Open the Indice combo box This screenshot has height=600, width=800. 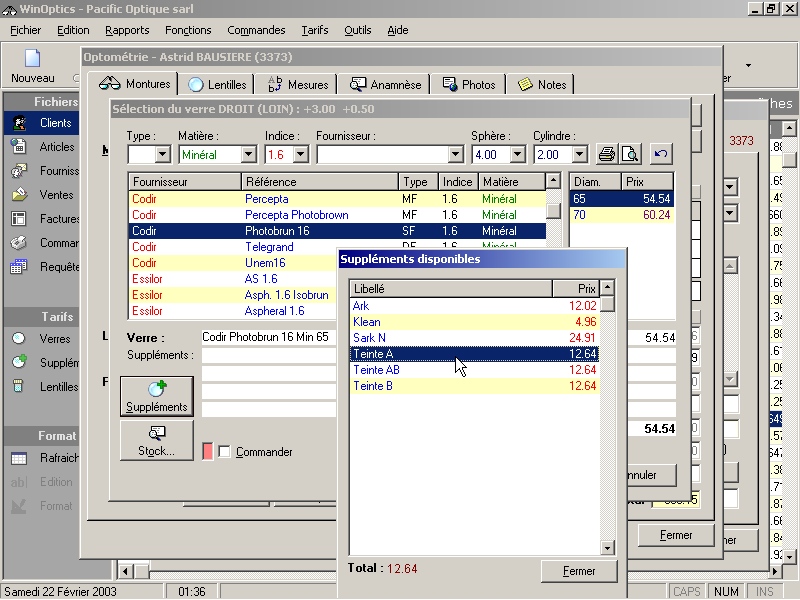[300, 155]
